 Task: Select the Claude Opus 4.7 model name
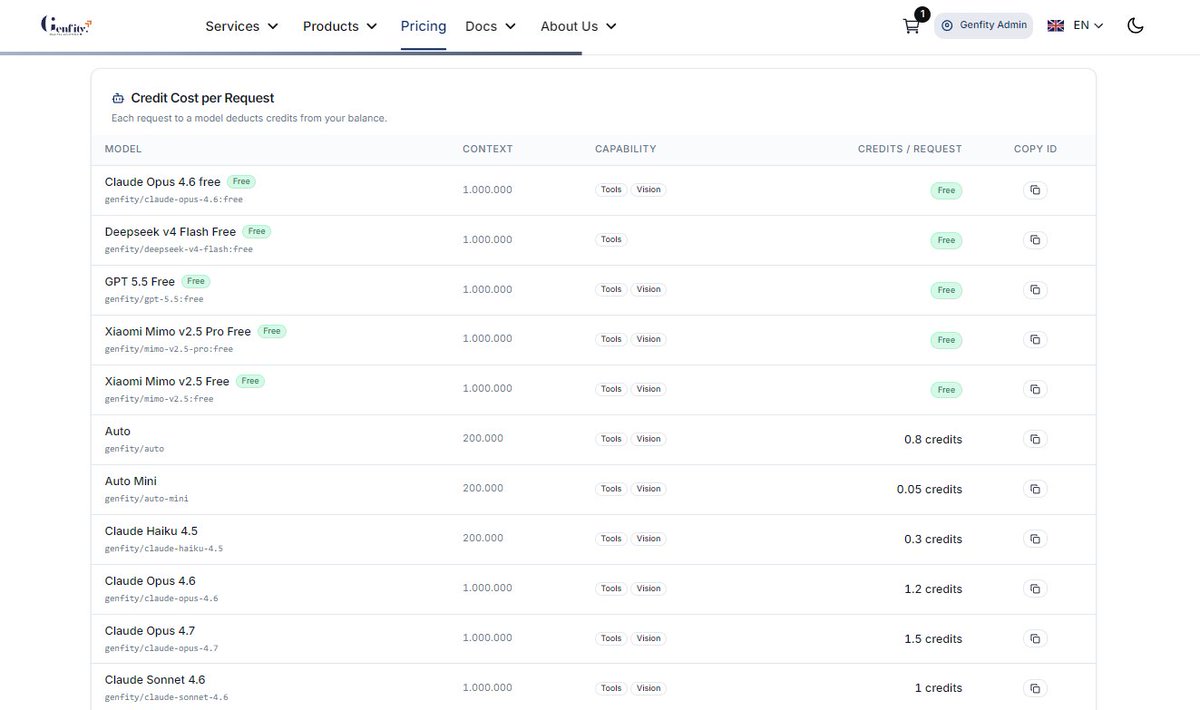150,631
